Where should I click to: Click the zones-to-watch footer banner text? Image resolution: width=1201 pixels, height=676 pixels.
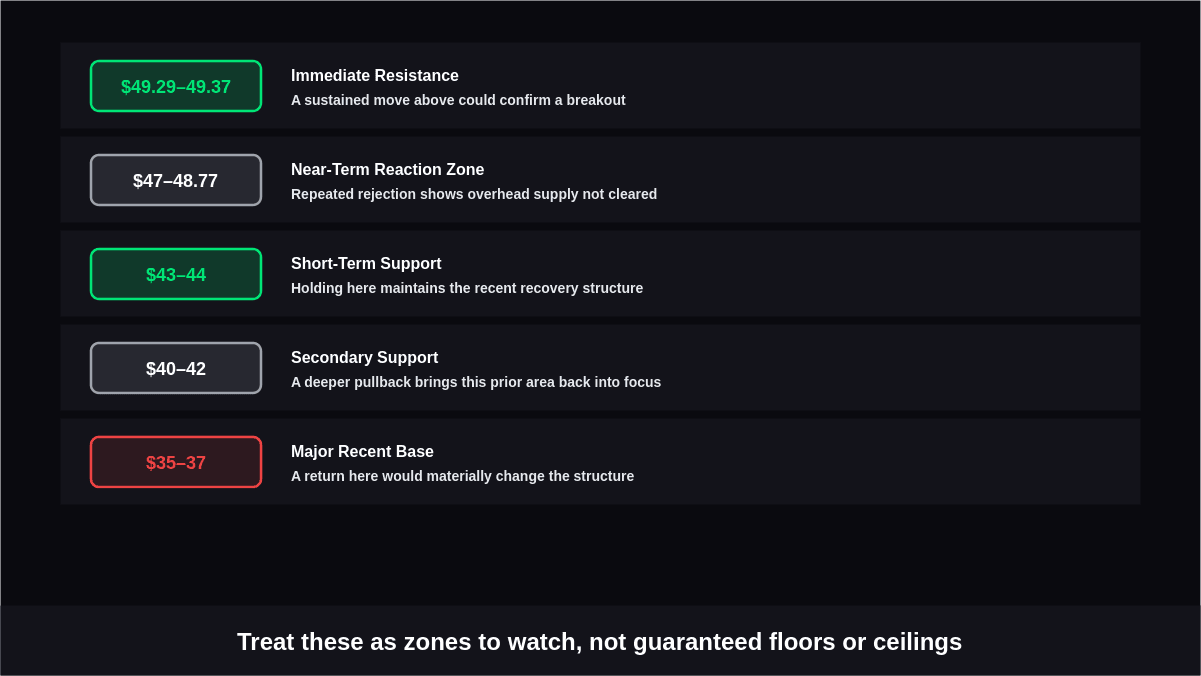pos(599,642)
